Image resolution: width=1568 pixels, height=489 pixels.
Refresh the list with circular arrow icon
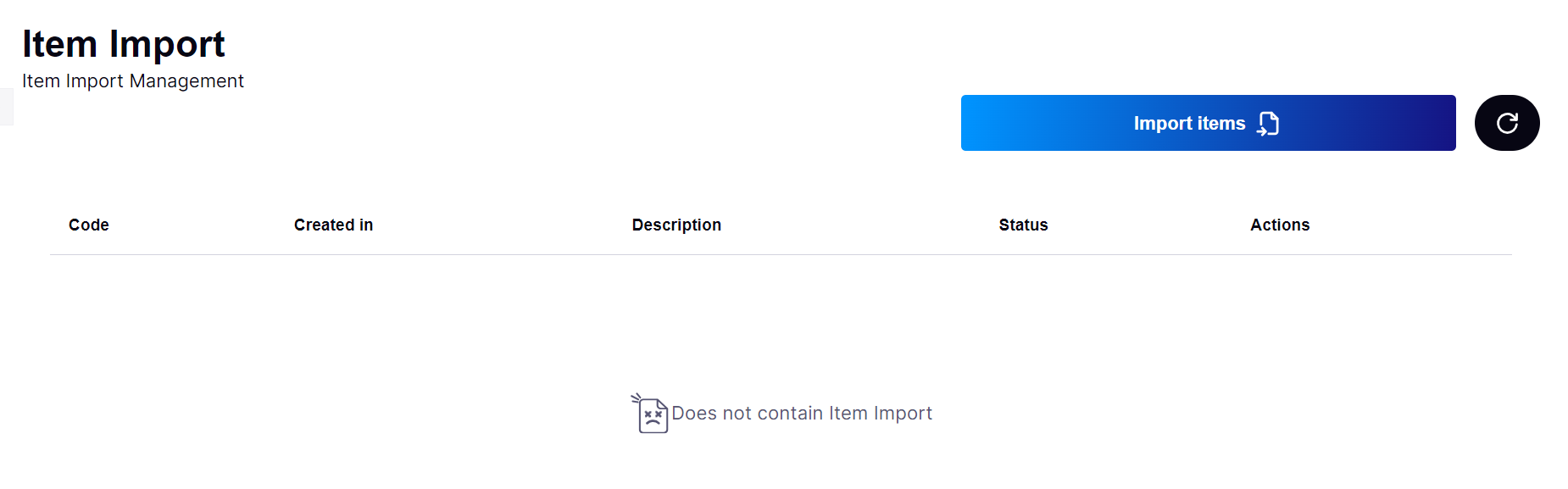[x=1507, y=123]
